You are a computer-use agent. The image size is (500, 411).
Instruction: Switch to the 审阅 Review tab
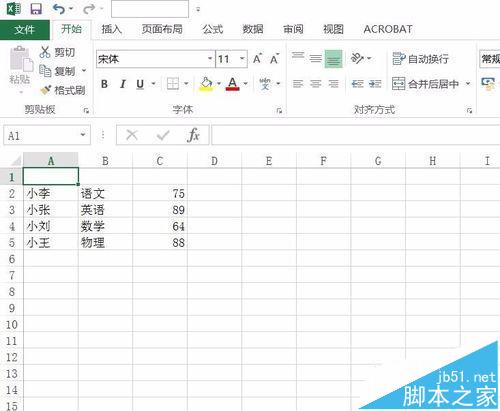tap(293, 29)
